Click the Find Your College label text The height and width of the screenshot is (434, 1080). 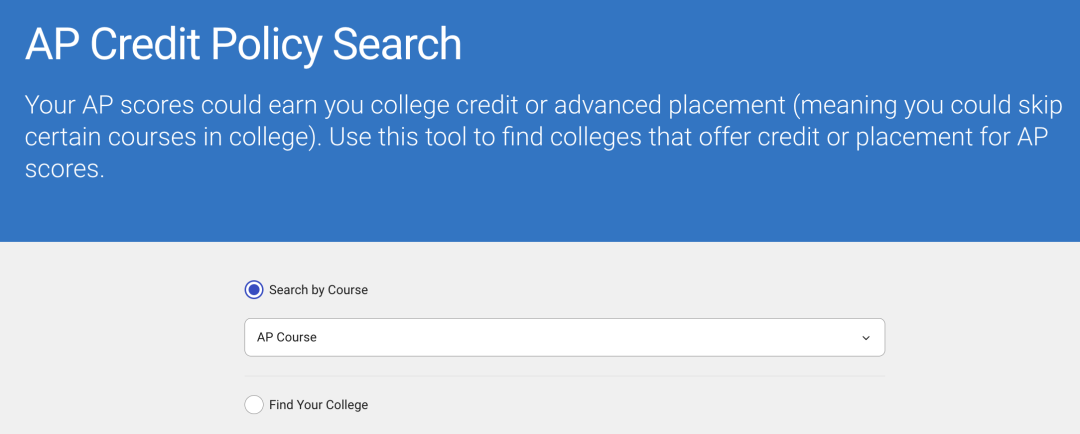[318, 405]
